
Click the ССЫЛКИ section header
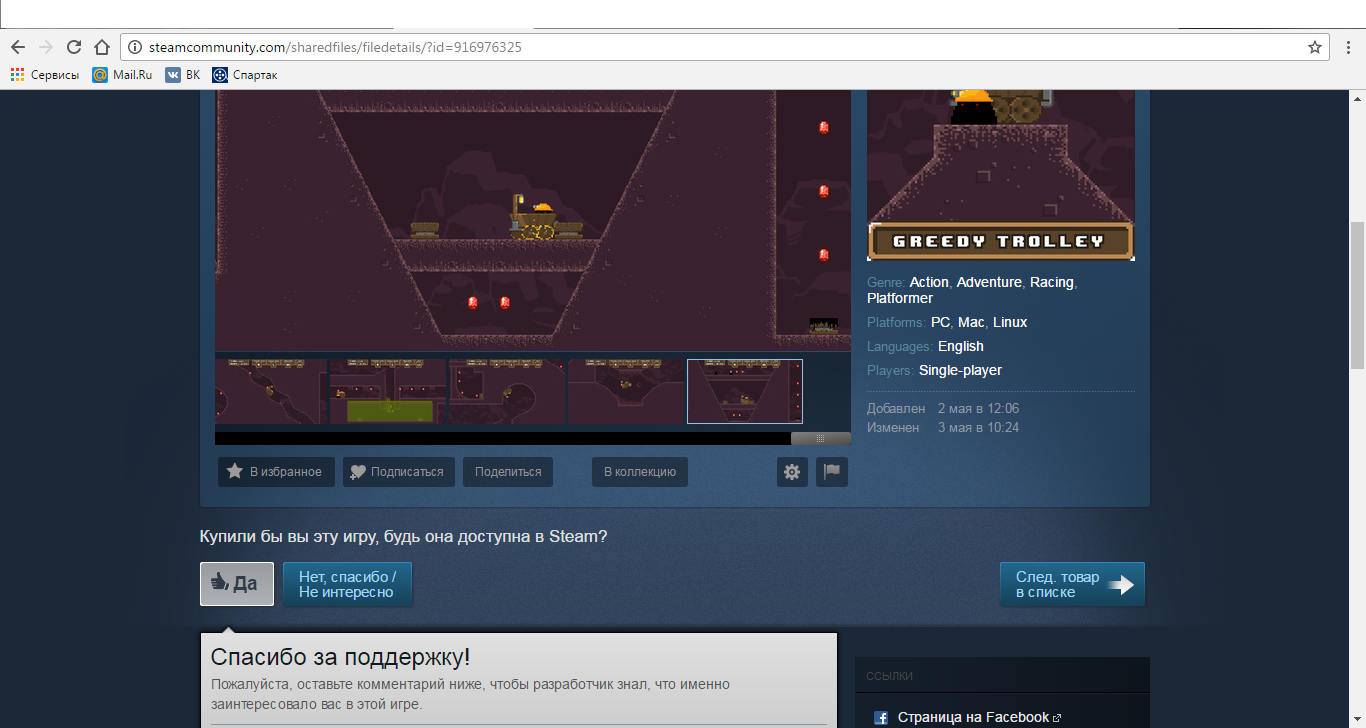[x=890, y=676]
